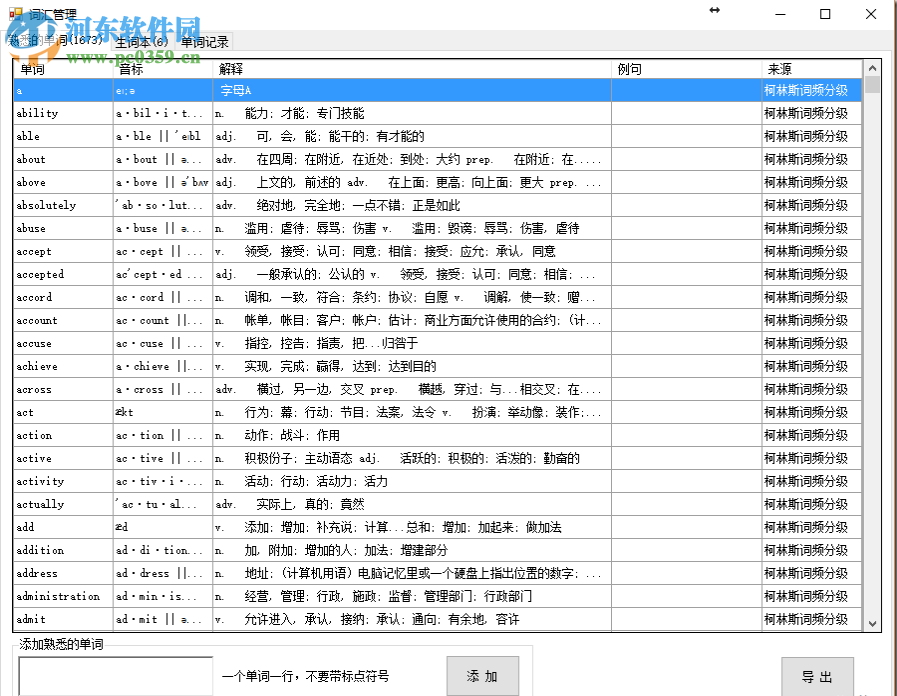Click the row for 'account'

click(60, 320)
